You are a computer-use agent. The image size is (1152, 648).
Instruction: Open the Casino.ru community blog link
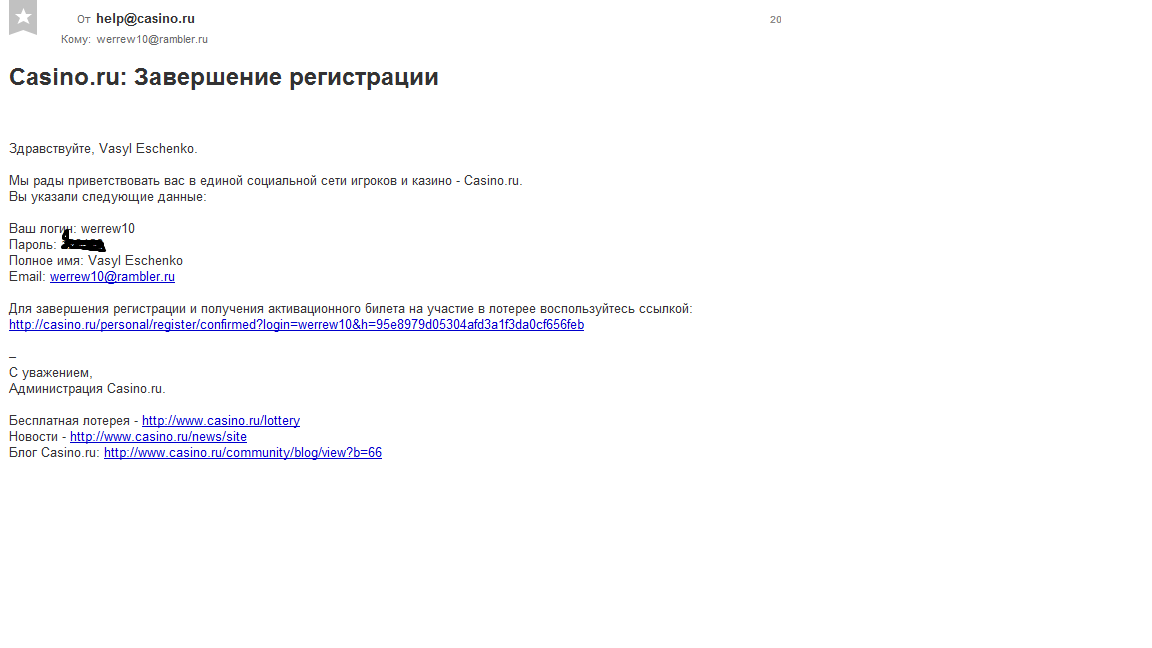point(242,453)
